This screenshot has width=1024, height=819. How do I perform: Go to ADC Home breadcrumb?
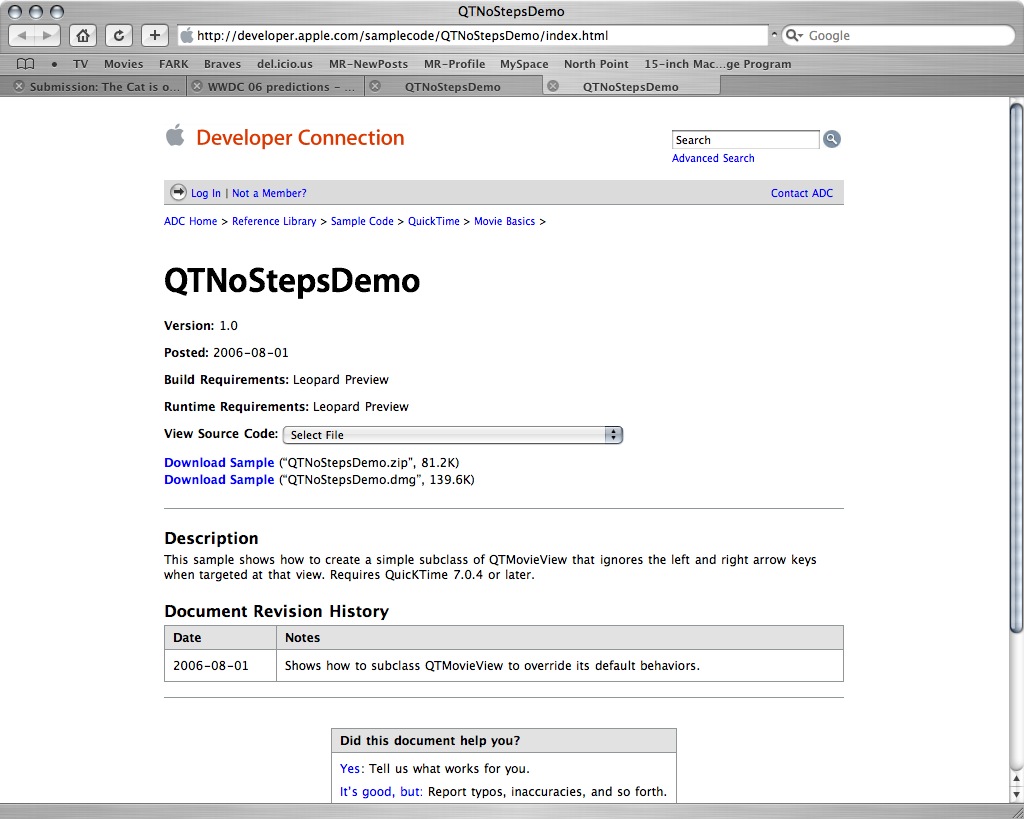tap(191, 221)
